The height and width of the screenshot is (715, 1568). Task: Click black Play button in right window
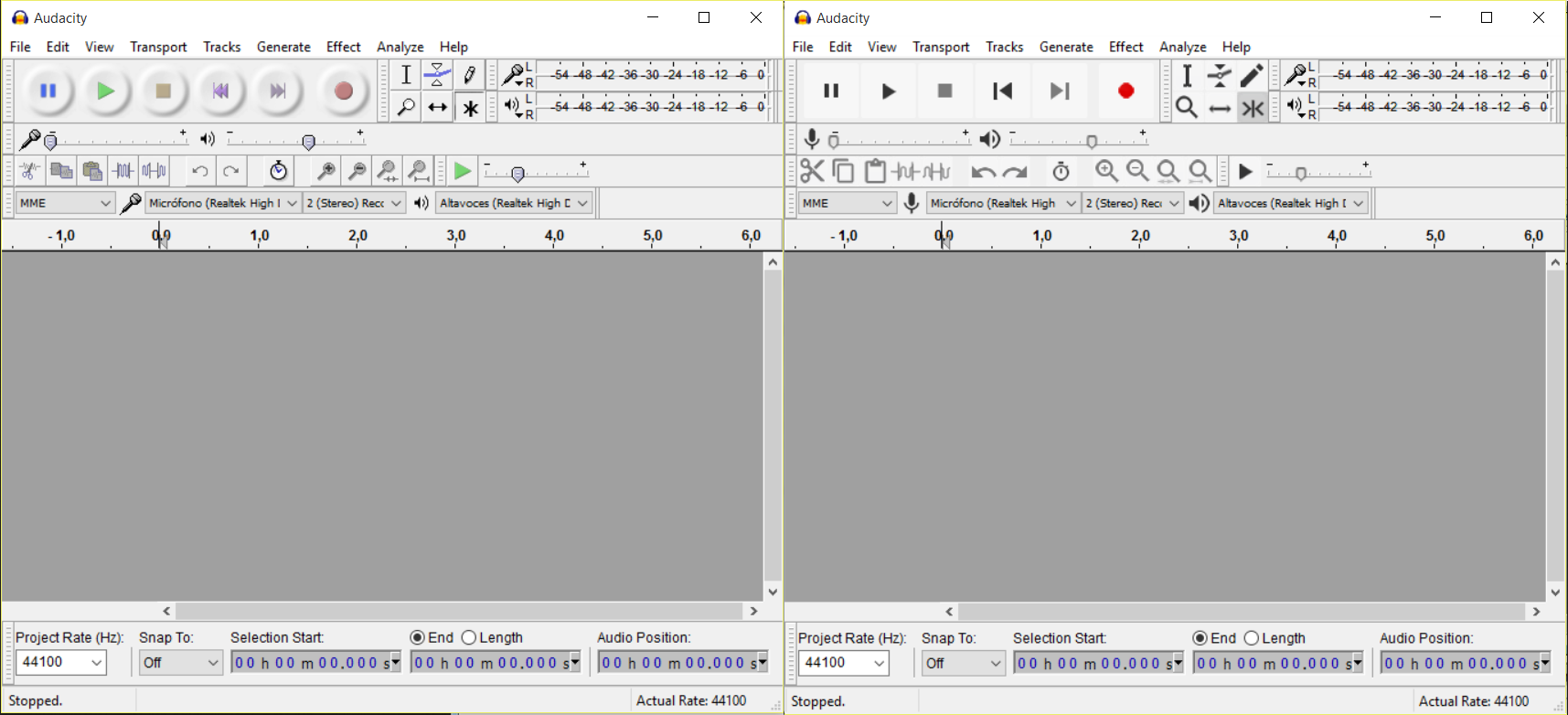[888, 91]
